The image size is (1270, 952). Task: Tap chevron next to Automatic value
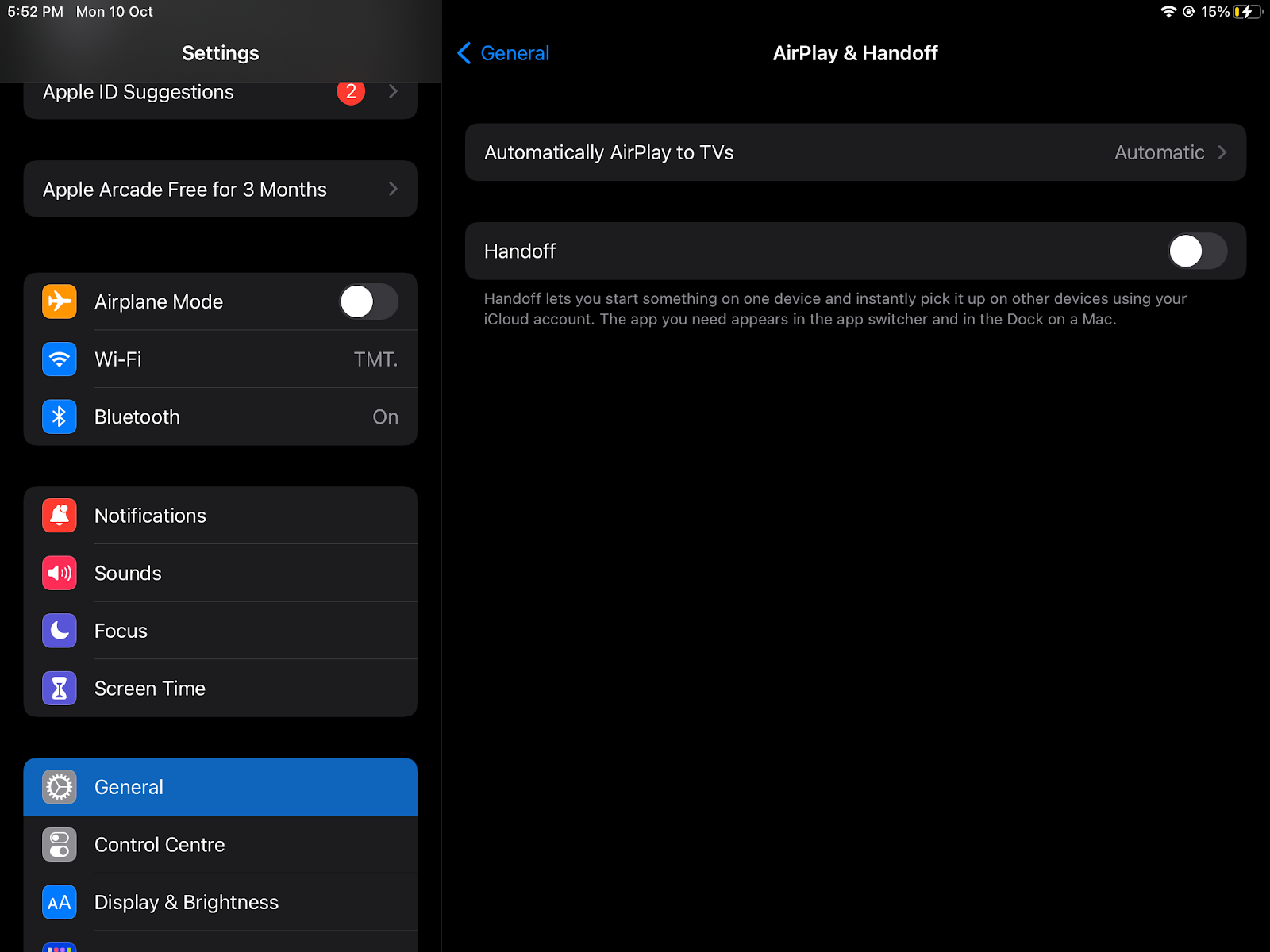tap(1222, 152)
